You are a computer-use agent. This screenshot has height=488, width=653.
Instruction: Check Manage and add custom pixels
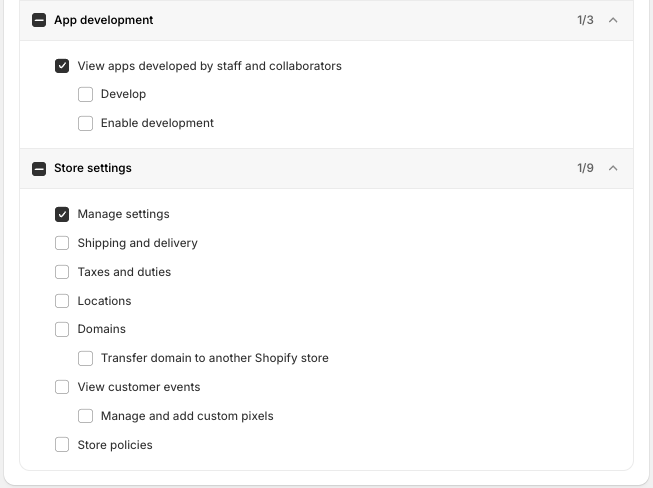pyautogui.click(x=86, y=416)
